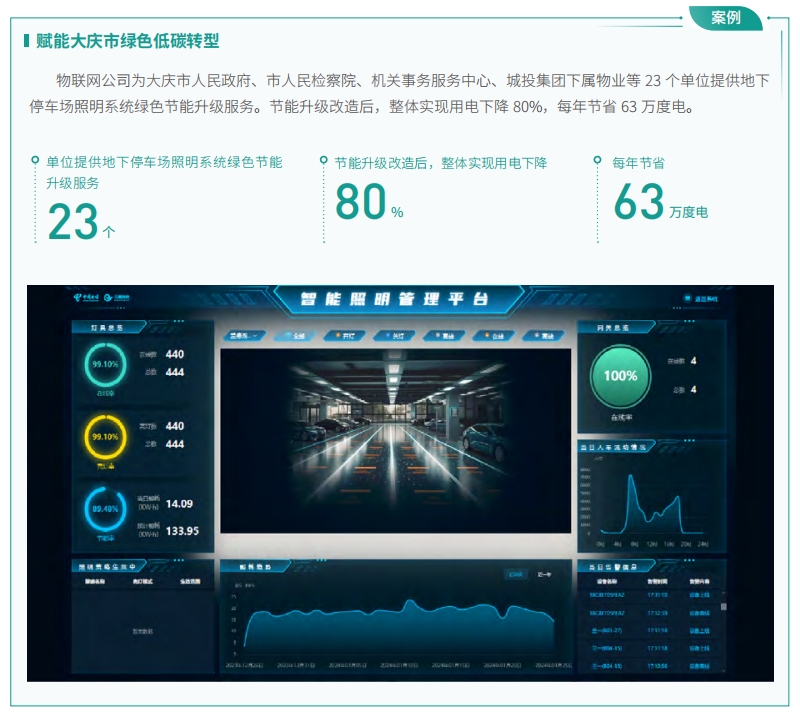800x719 pixels.
Task: Click the icon beside 进入系统 at top right
Action: tap(687, 298)
